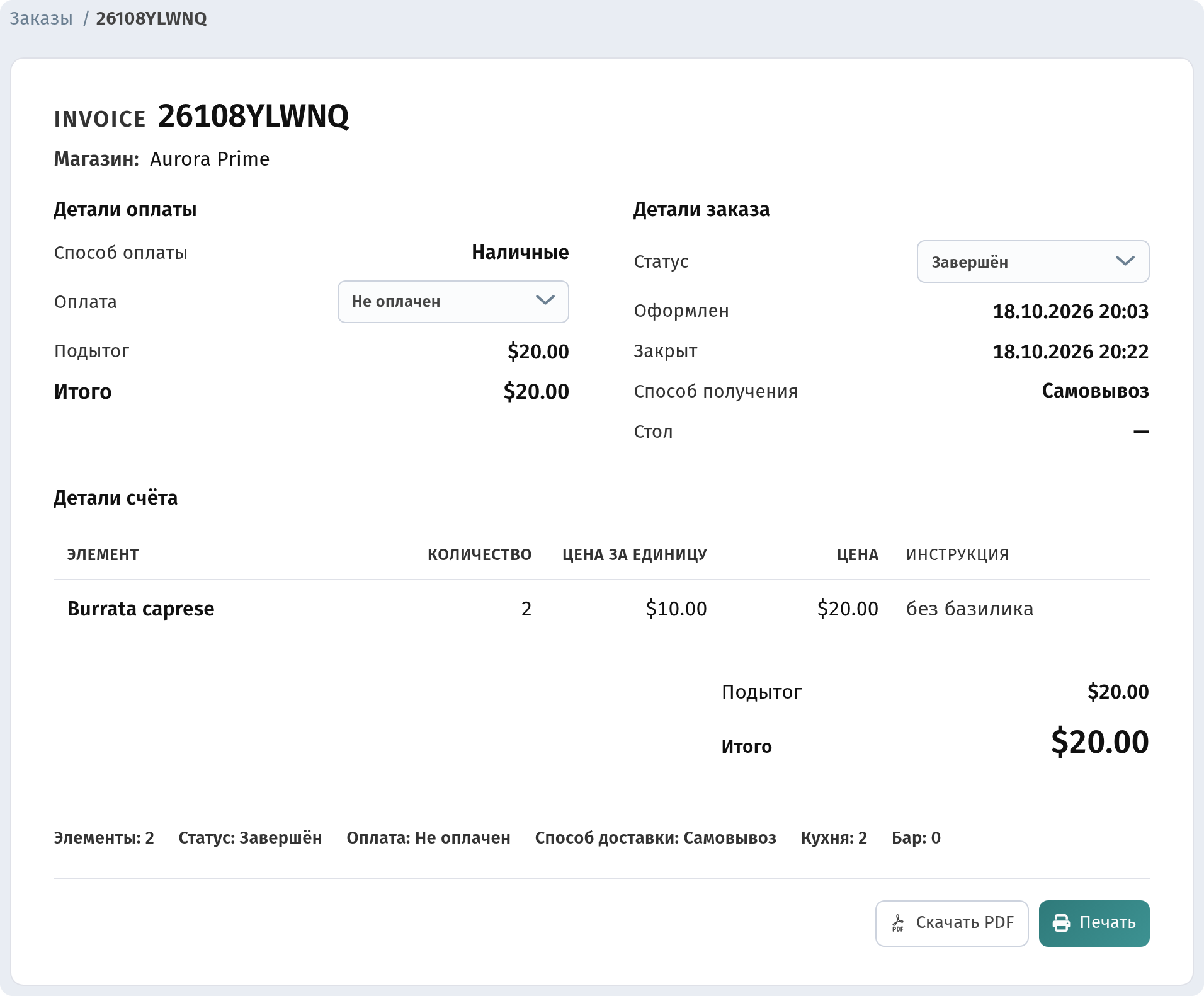Open the Оплата dropdown showing Не оплачен
Viewport: 1204px width, 996px height.
pyautogui.click(x=453, y=302)
